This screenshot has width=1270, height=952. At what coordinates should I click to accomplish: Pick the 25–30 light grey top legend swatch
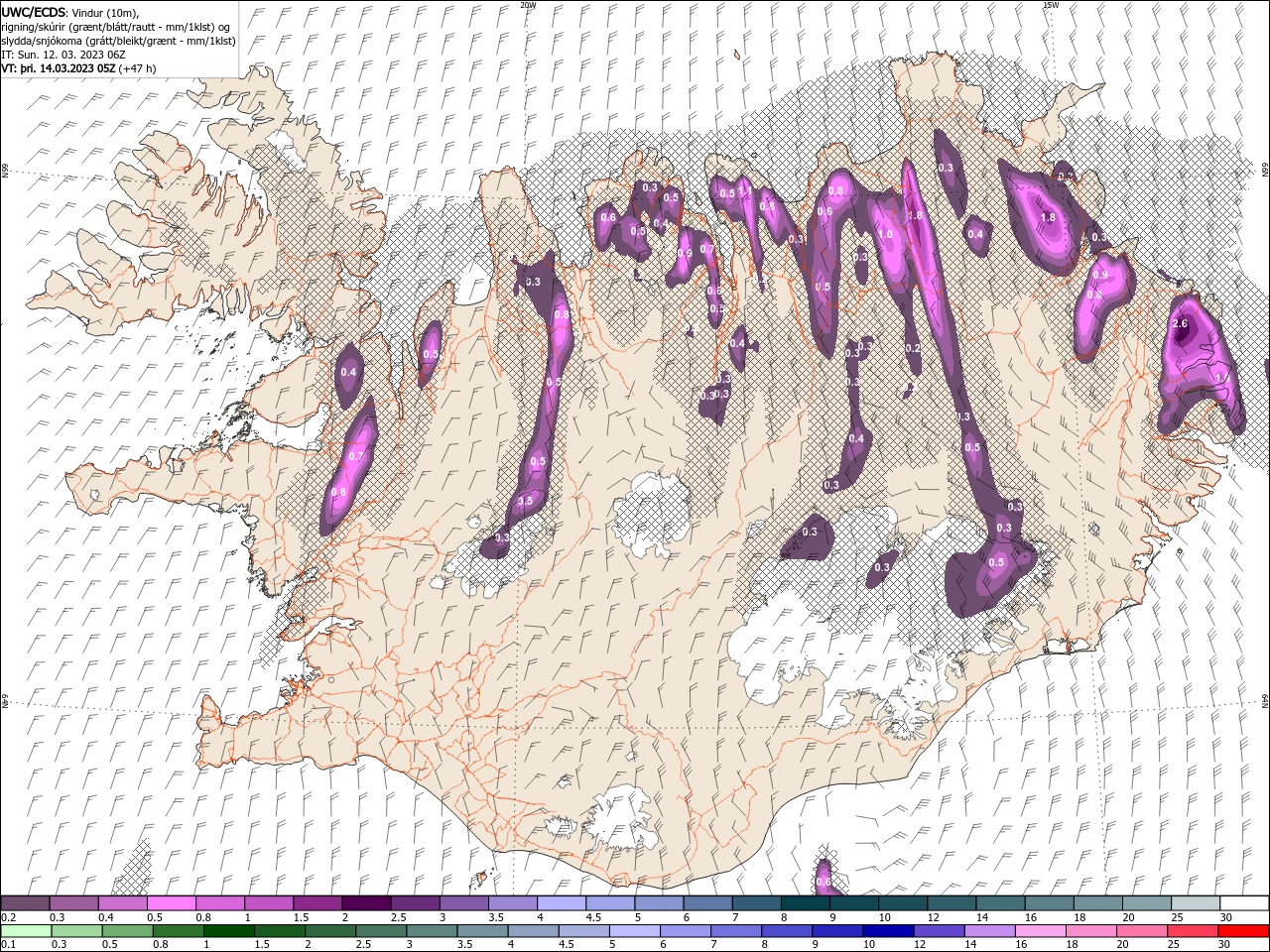click(x=1196, y=903)
